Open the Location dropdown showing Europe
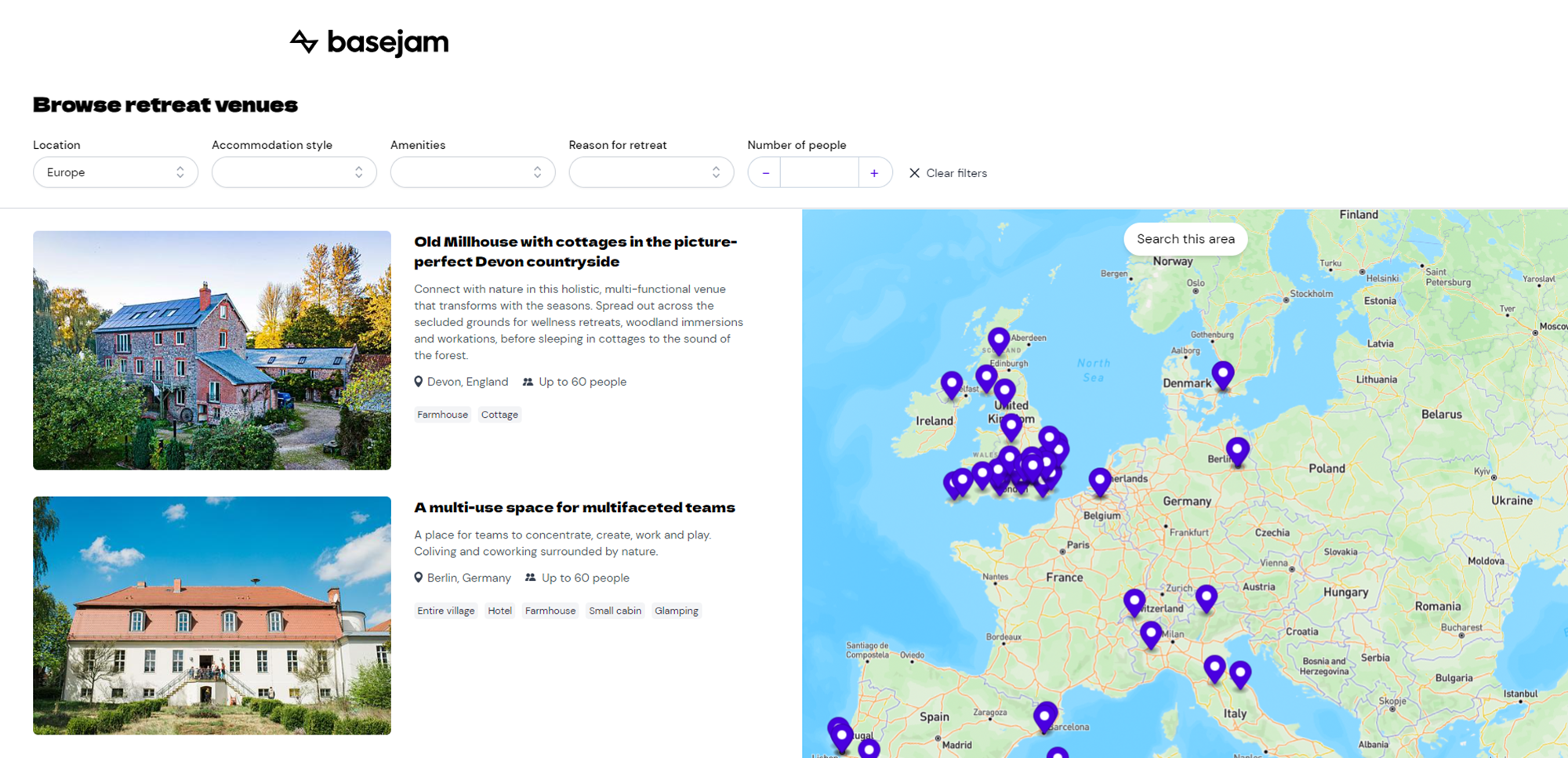The image size is (1568, 758). click(115, 172)
